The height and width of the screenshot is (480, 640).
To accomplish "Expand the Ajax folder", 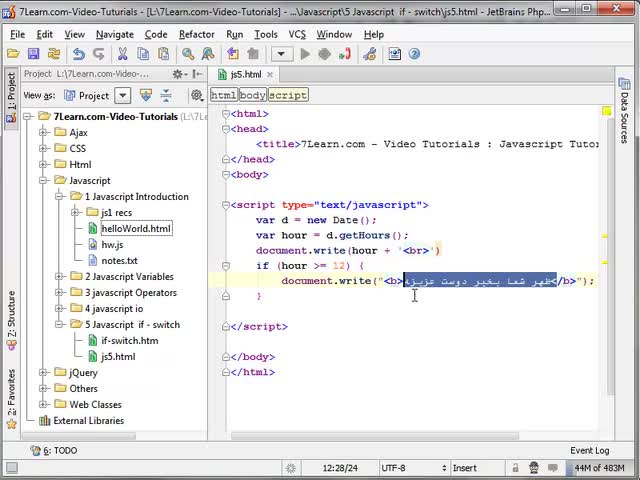I will click(42, 132).
